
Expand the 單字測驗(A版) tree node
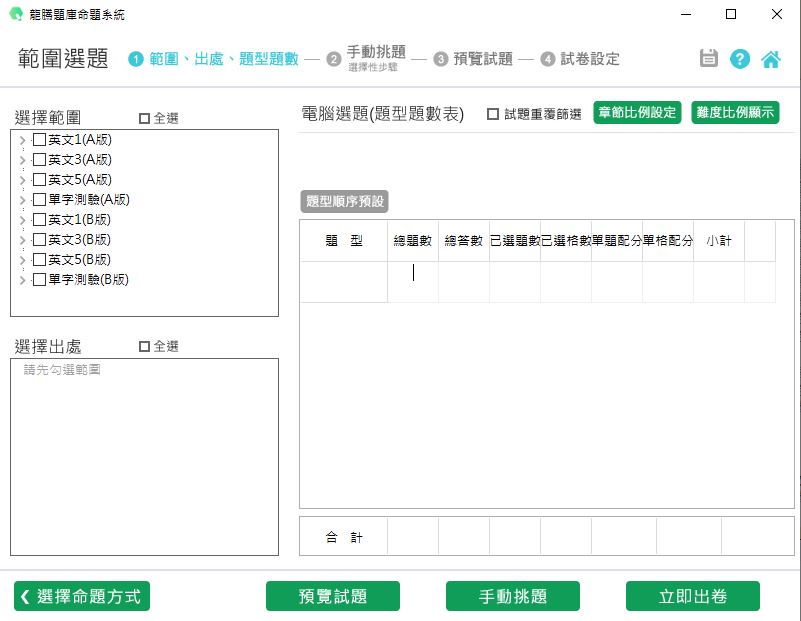click(23, 200)
